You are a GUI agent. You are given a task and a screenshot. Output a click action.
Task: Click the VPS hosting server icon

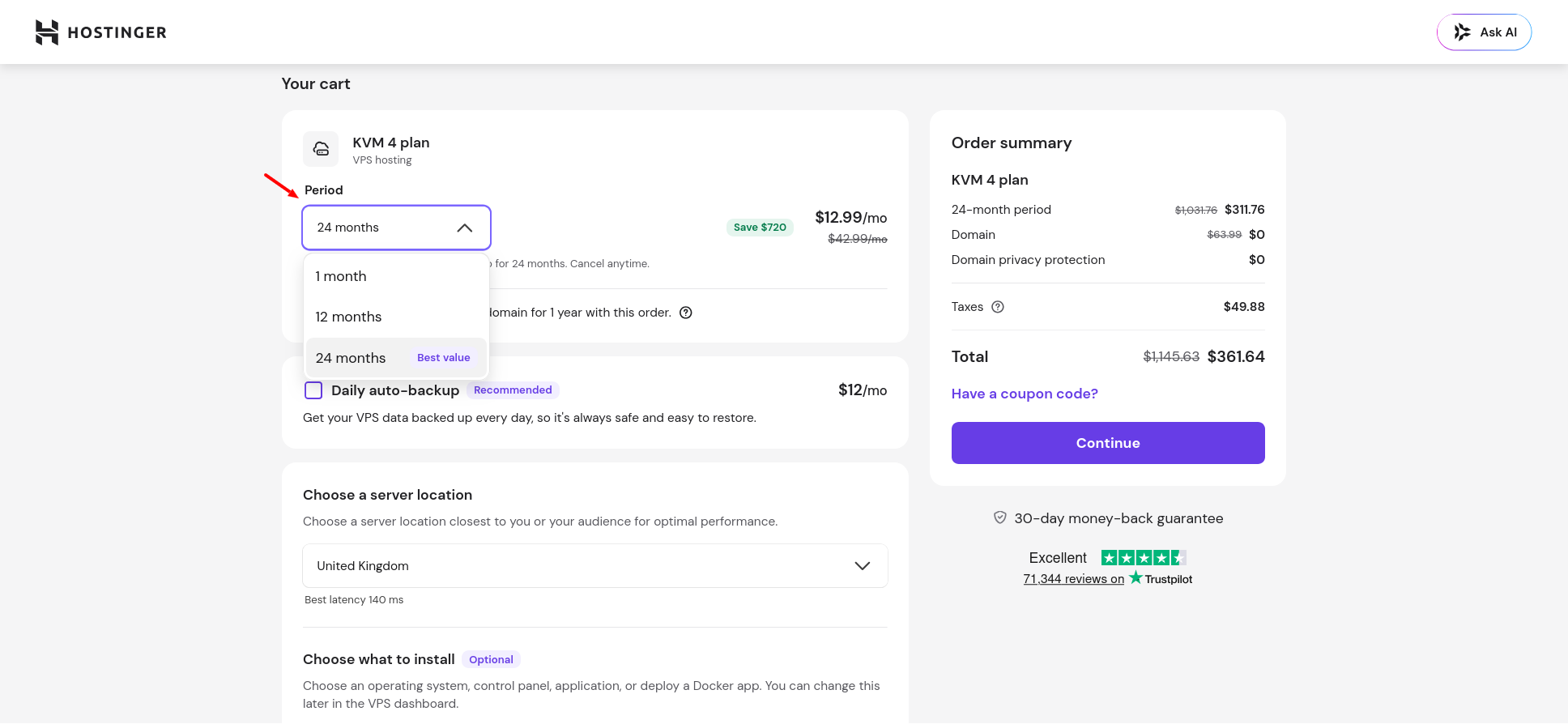click(321, 149)
